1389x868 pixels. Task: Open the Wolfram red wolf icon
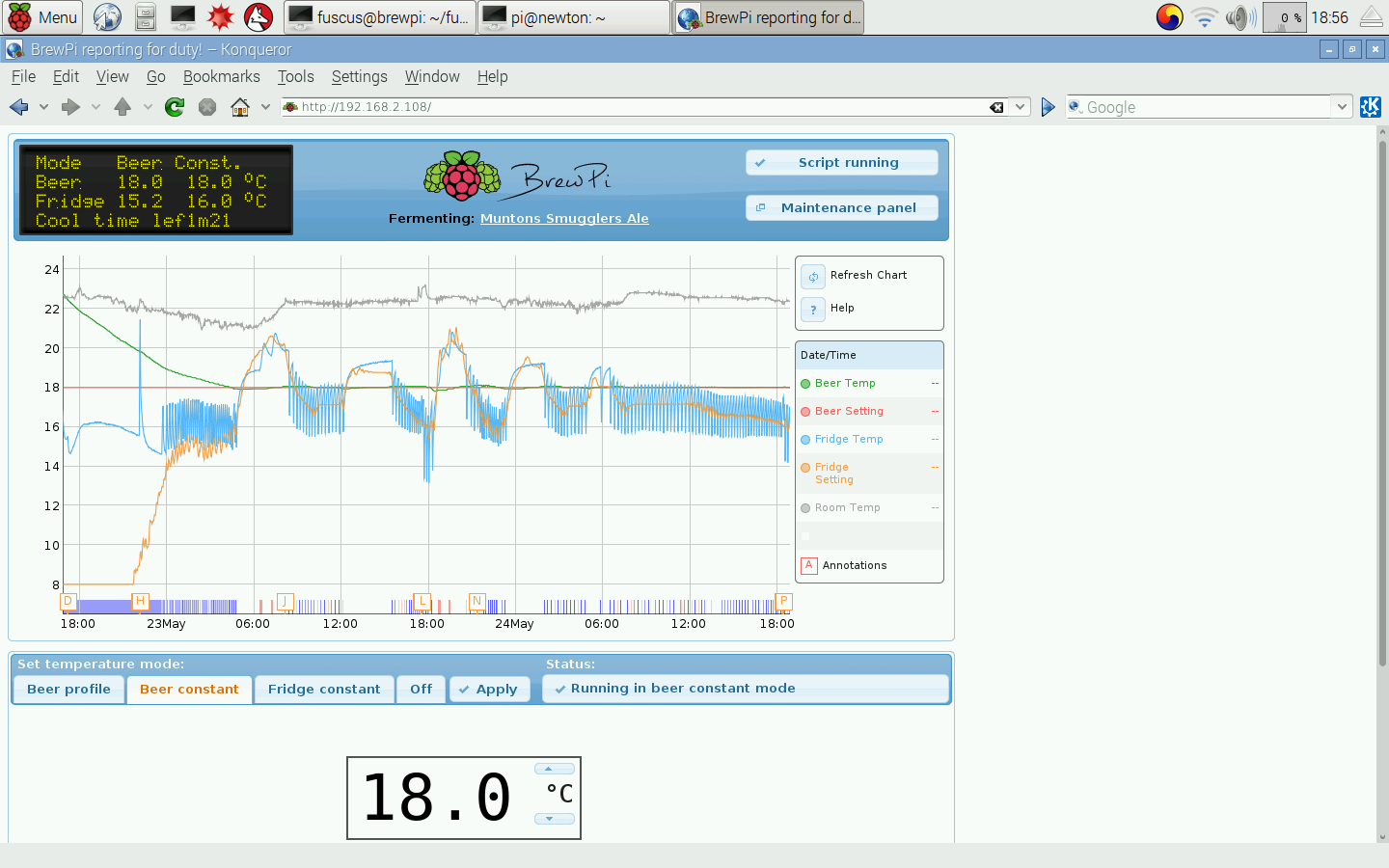[x=259, y=17]
